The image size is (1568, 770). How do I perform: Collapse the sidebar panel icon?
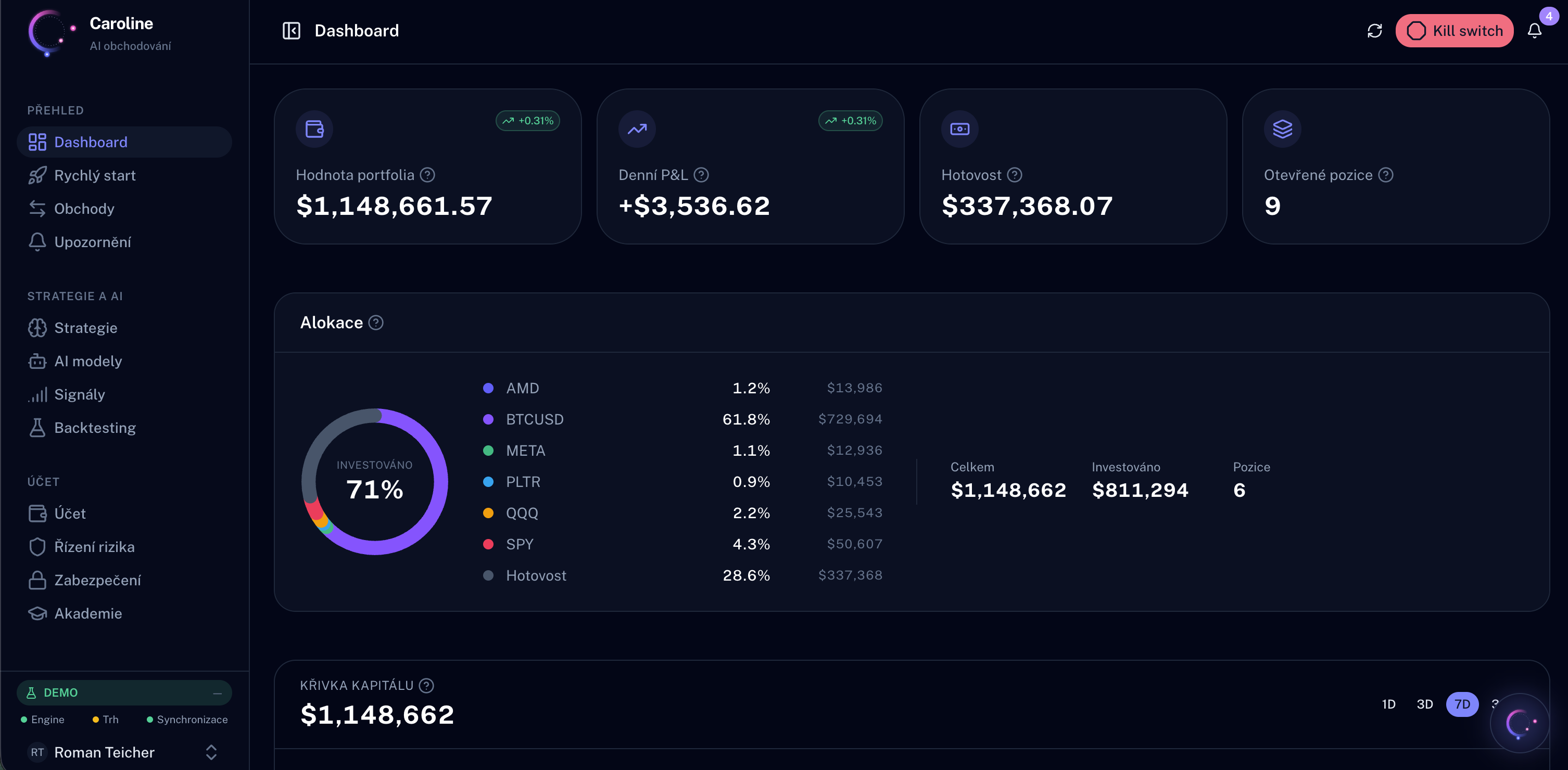click(292, 31)
